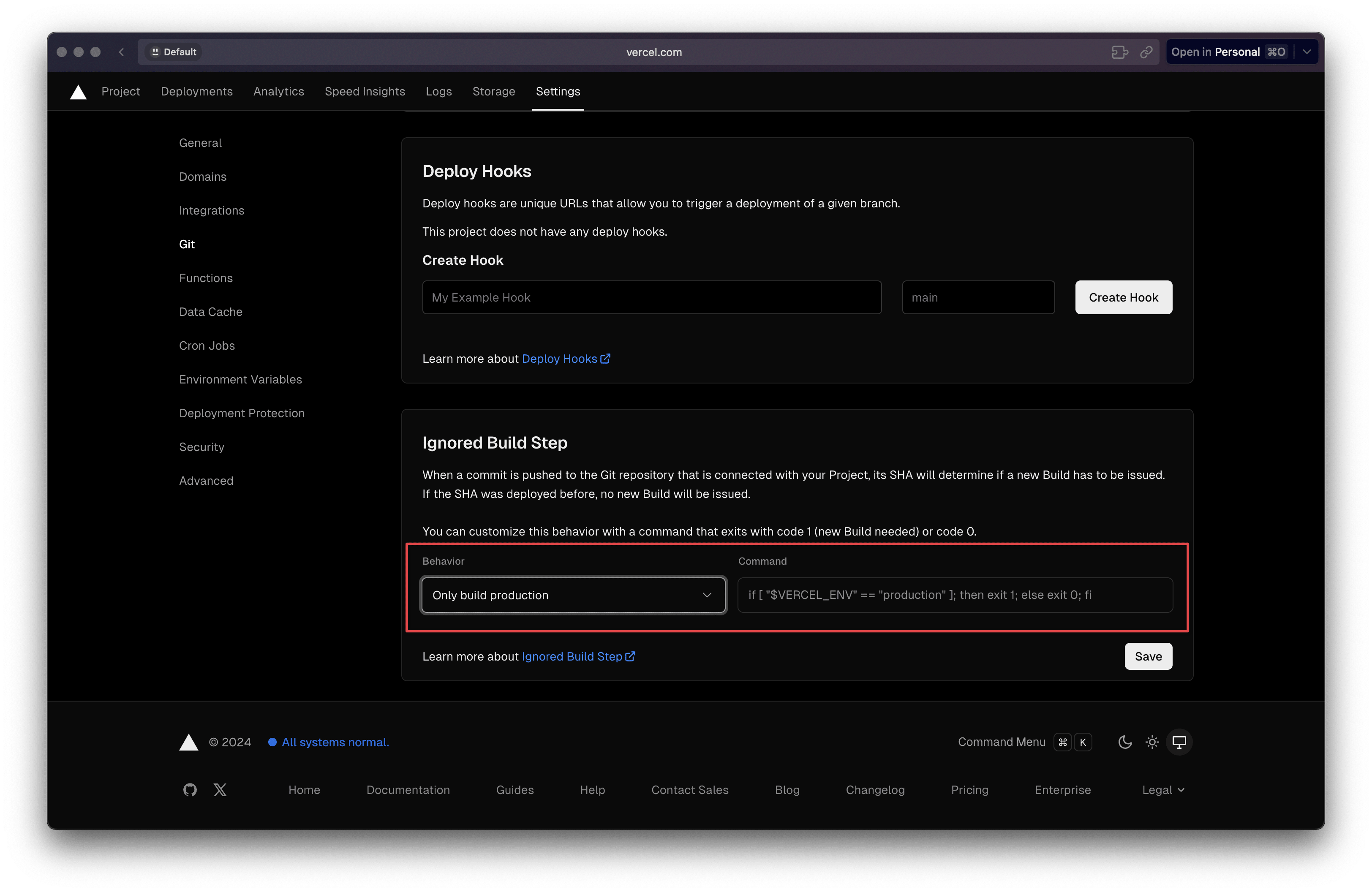Open the Storage tab
This screenshot has height=892, width=1372.
pyautogui.click(x=493, y=91)
